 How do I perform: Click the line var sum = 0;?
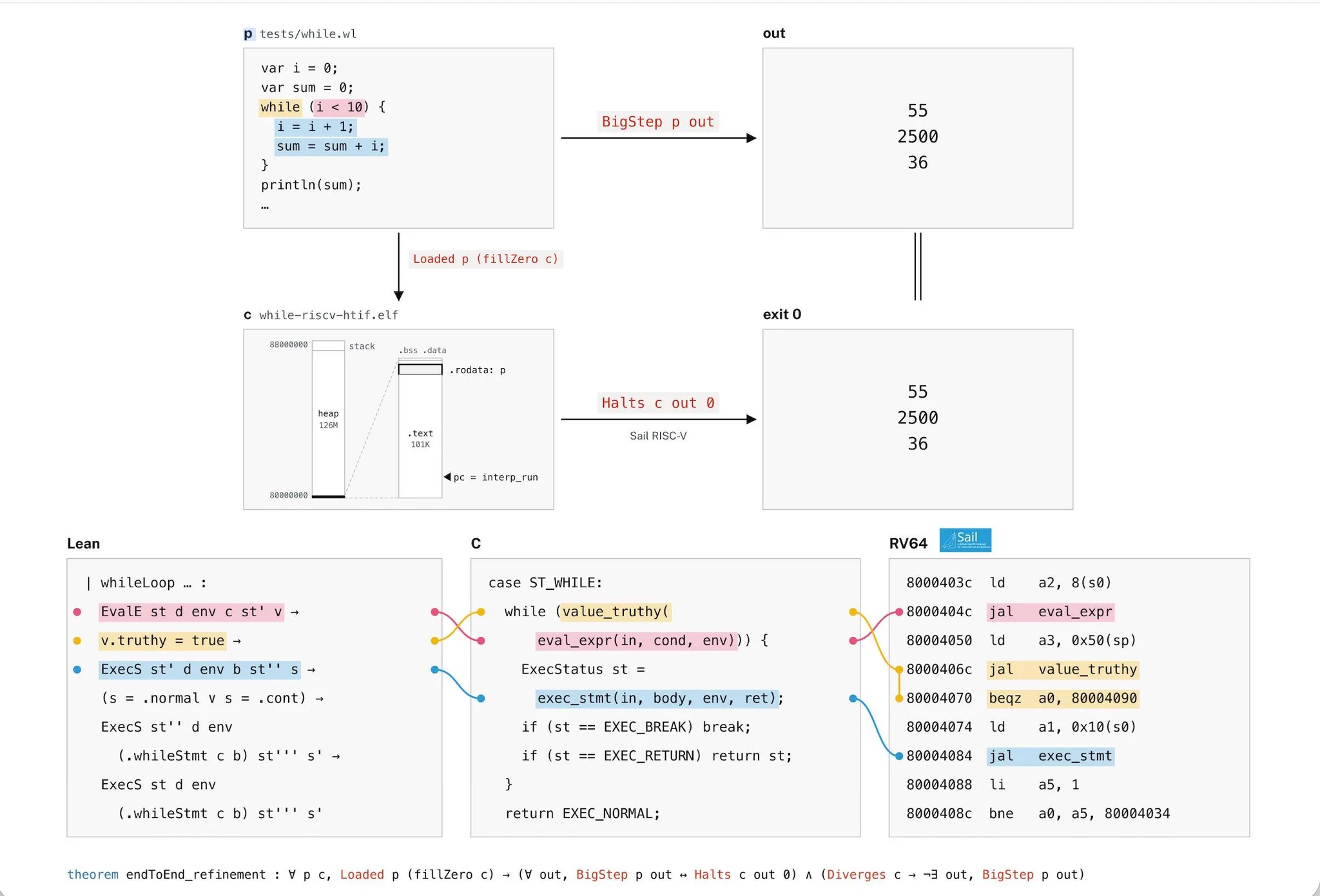pos(307,88)
